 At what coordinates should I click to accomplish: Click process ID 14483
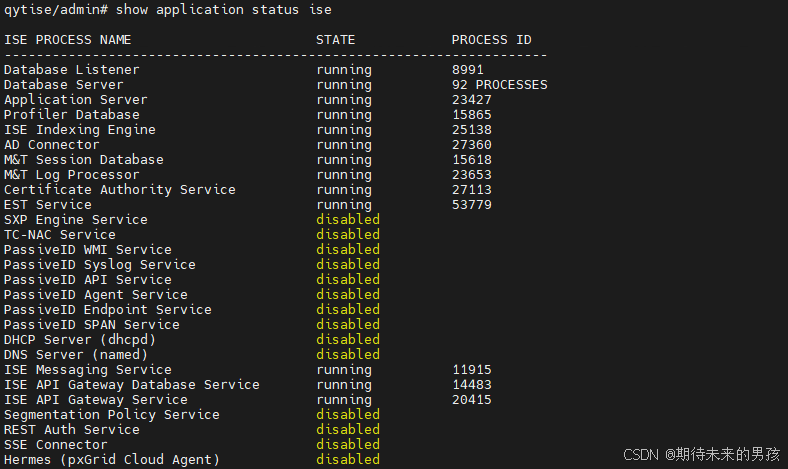[x=472, y=385]
